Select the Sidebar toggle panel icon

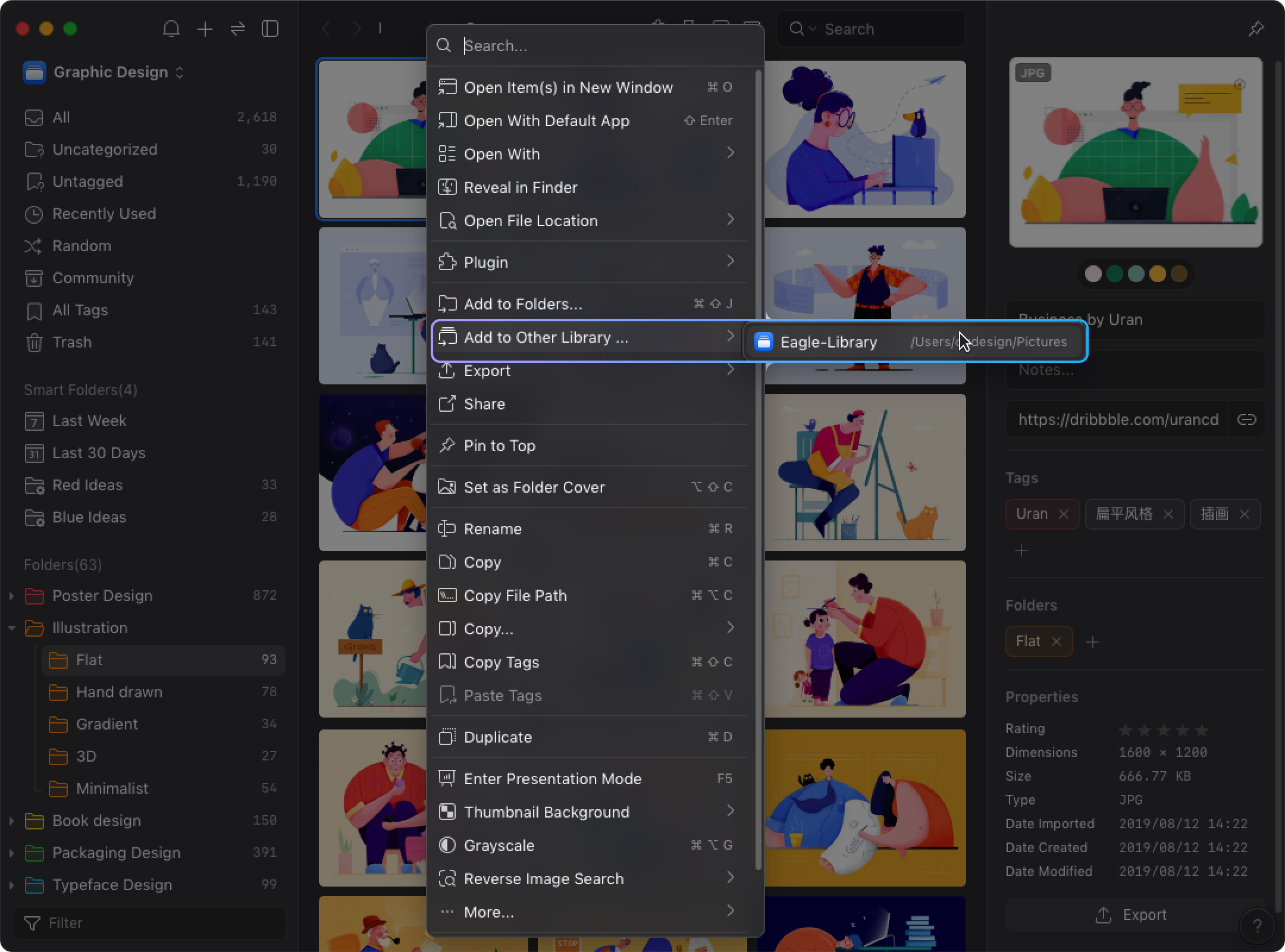pyautogui.click(x=271, y=28)
